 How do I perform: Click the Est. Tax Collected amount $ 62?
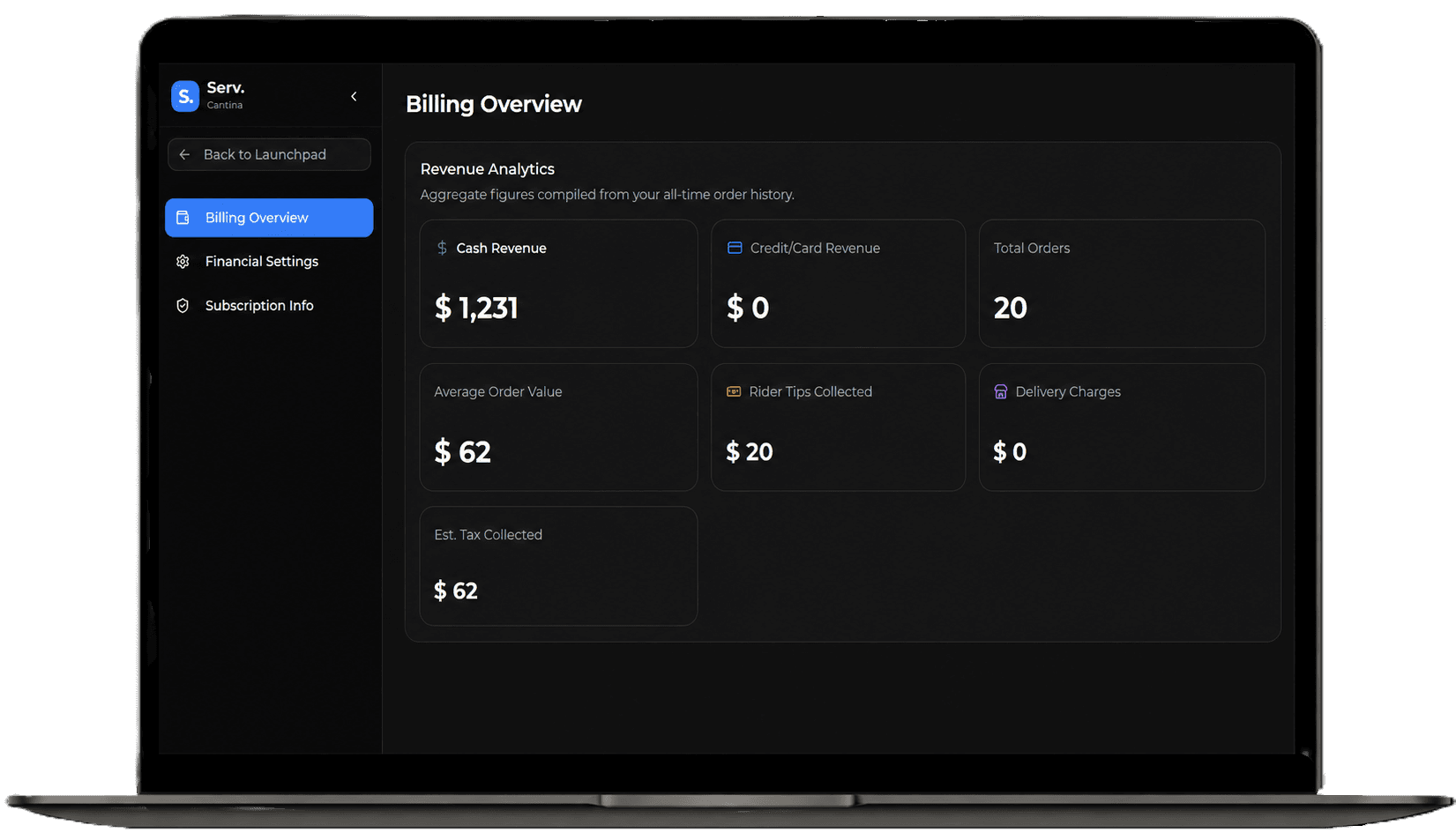click(x=456, y=591)
